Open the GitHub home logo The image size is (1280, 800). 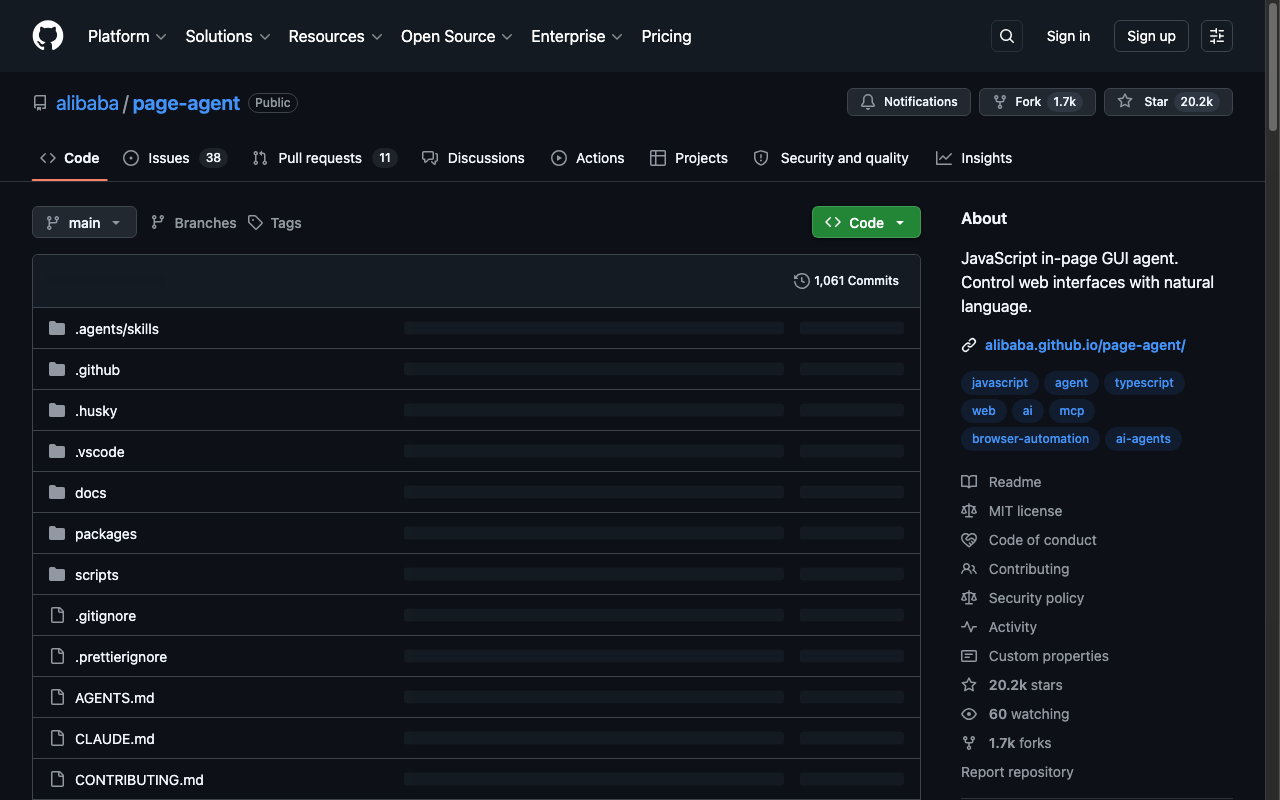(48, 36)
